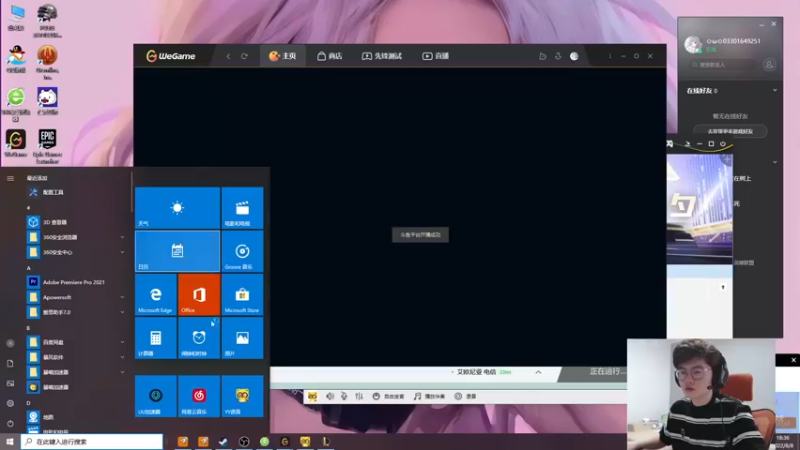Open Settings gear in Start menu
This screenshot has width=800, height=450.
10,403
